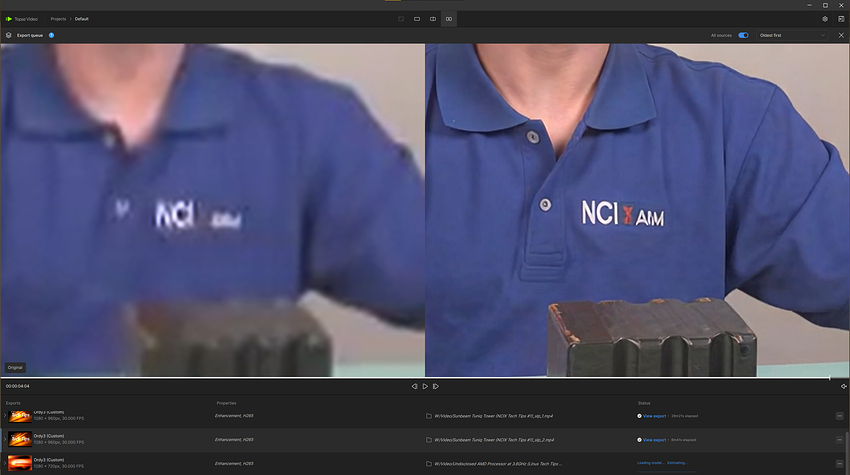
Task: Click View export for slp_2.mp4
Action: (x=654, y=440)
